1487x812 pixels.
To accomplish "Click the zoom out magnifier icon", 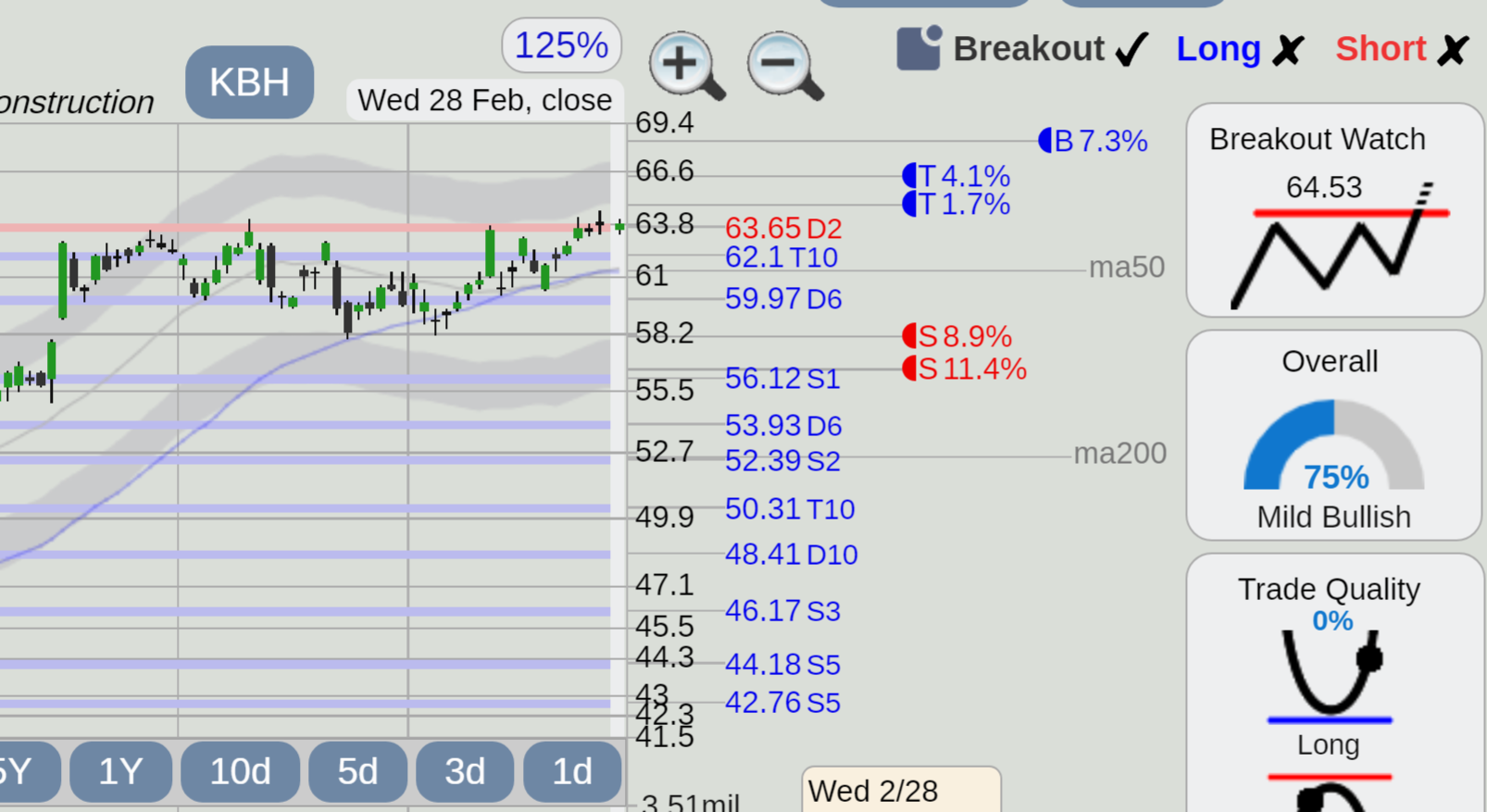I will 785,66.
